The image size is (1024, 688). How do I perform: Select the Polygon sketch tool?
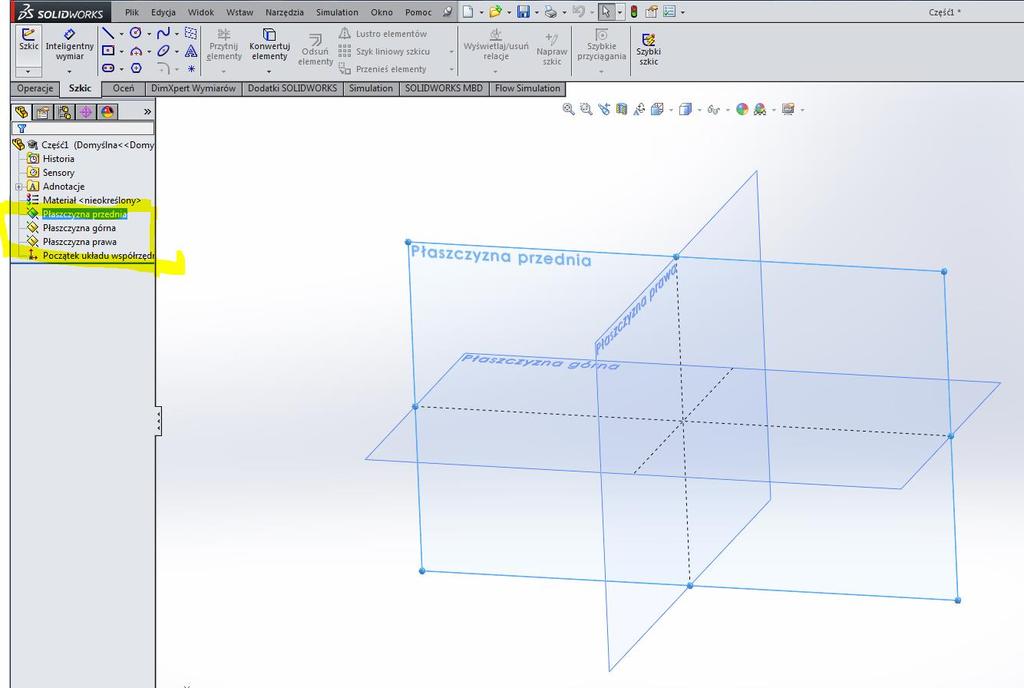[x=135, y=68]
